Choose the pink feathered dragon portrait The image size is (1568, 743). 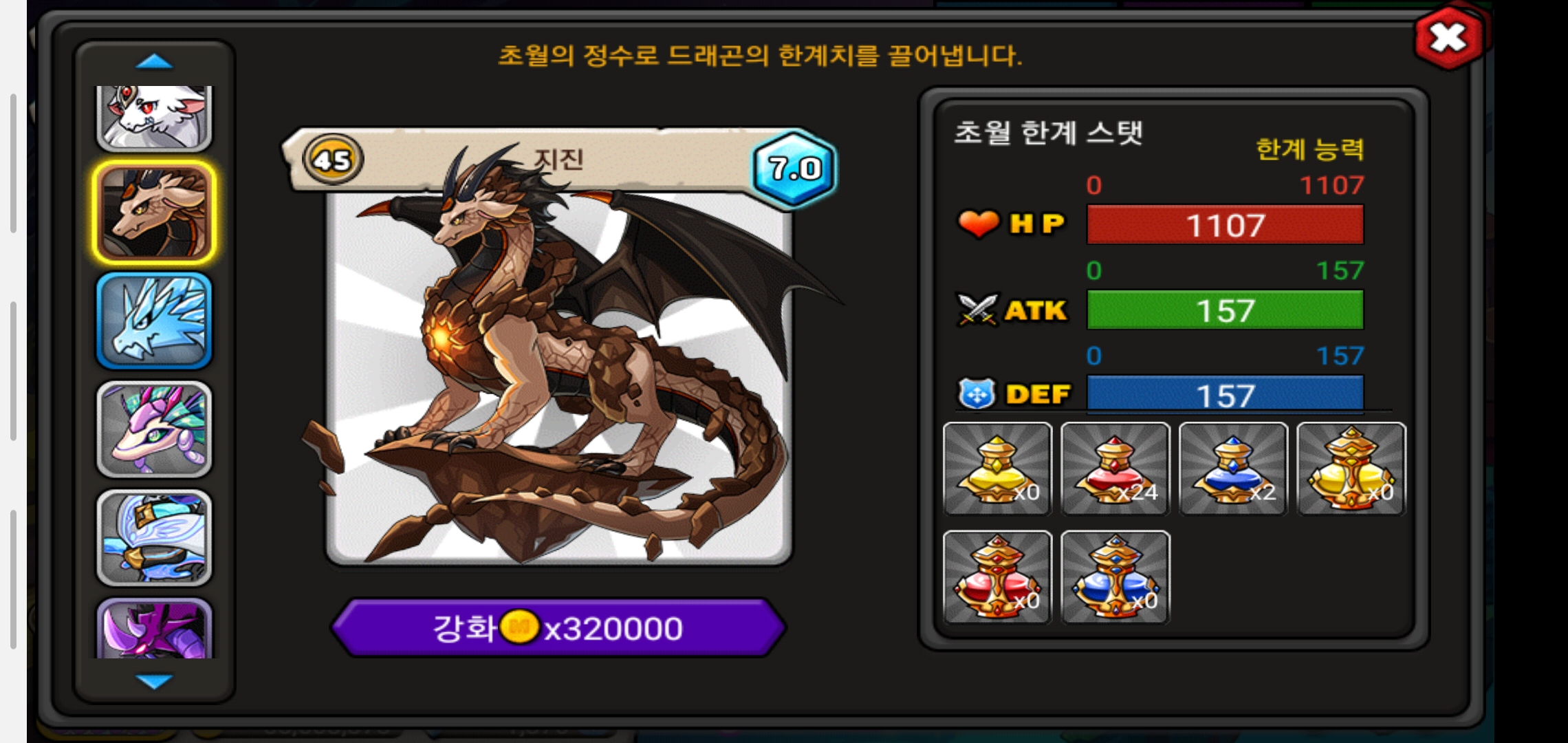[154, 429]
